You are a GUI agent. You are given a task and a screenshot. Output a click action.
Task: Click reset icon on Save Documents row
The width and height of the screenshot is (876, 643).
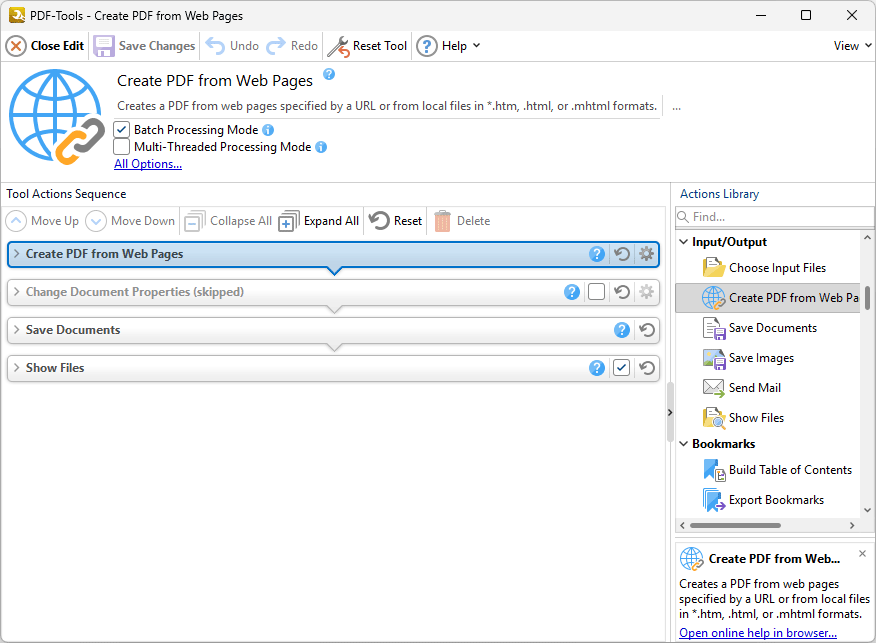(647, 330)
